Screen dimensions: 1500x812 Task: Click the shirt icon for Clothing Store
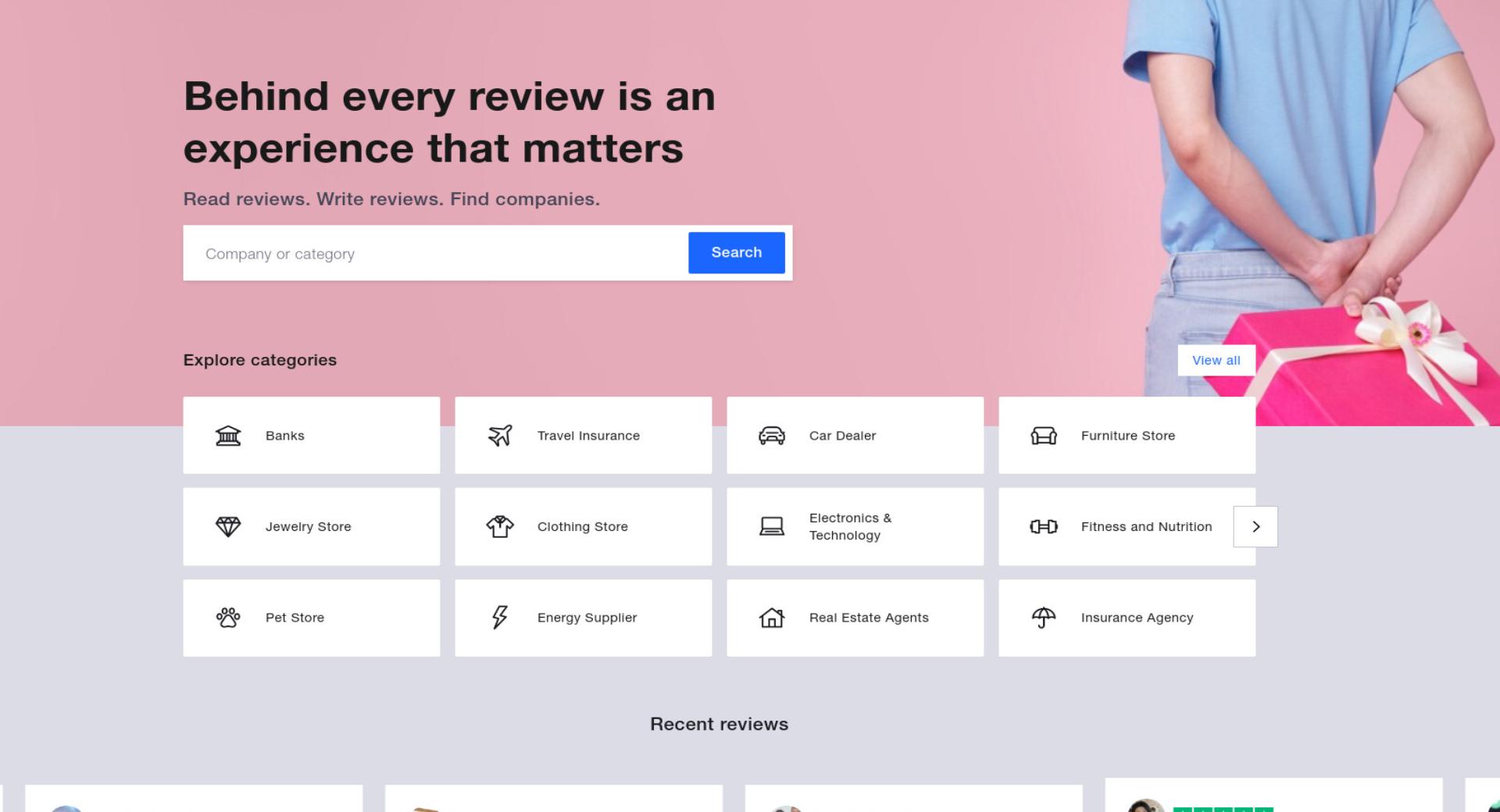click(x=500, y=527)
